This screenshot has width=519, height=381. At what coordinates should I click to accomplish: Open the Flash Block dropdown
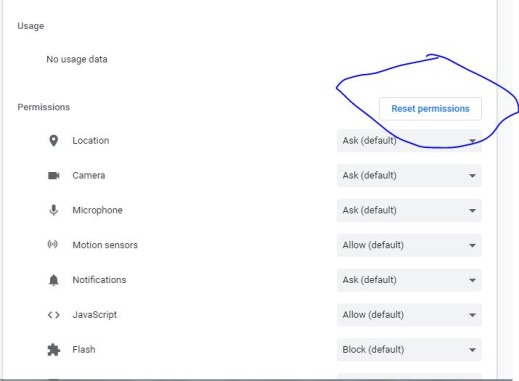[x=409, y=350]
